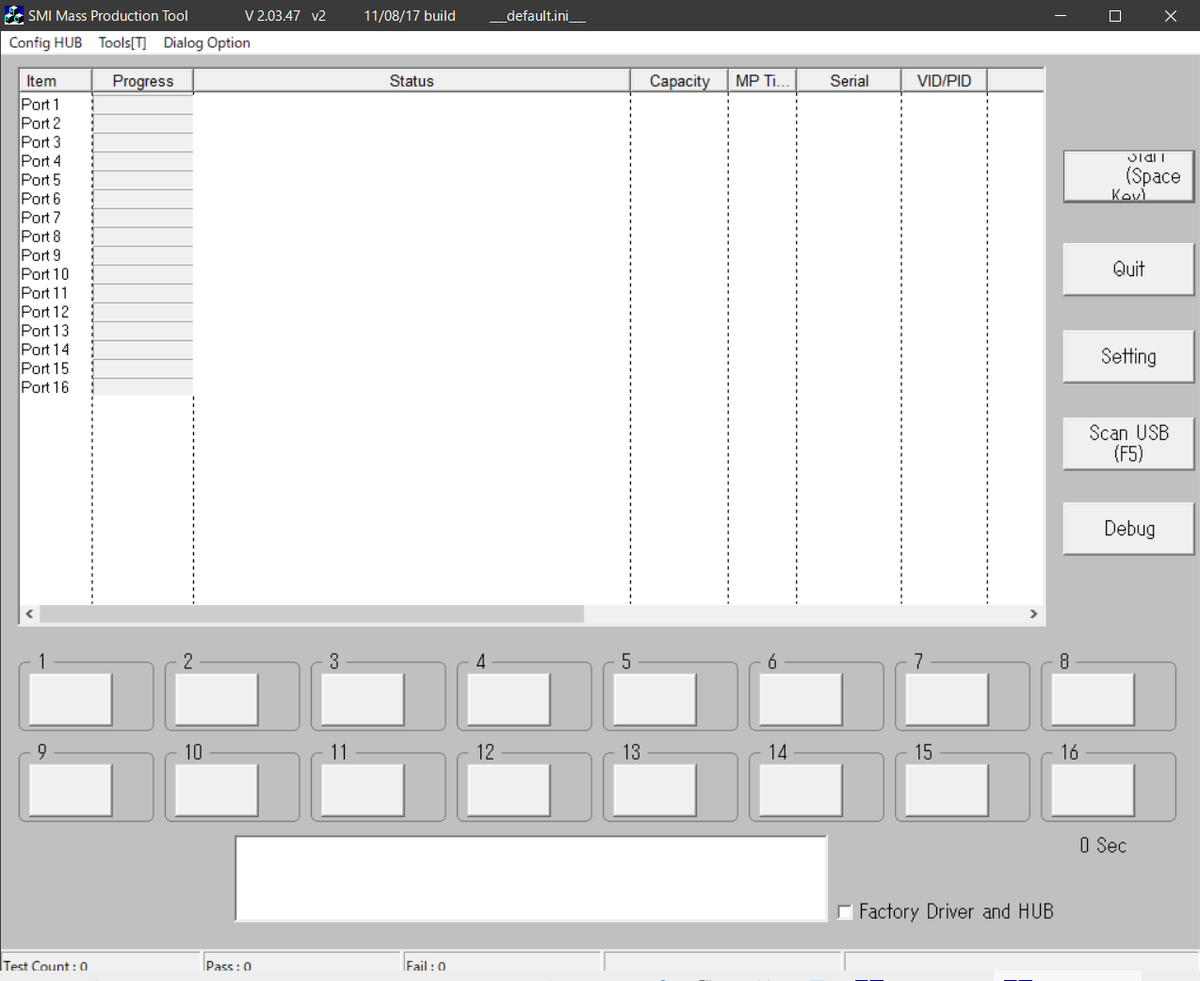
Task: Click the Debug button
Action: (1129, 529)
